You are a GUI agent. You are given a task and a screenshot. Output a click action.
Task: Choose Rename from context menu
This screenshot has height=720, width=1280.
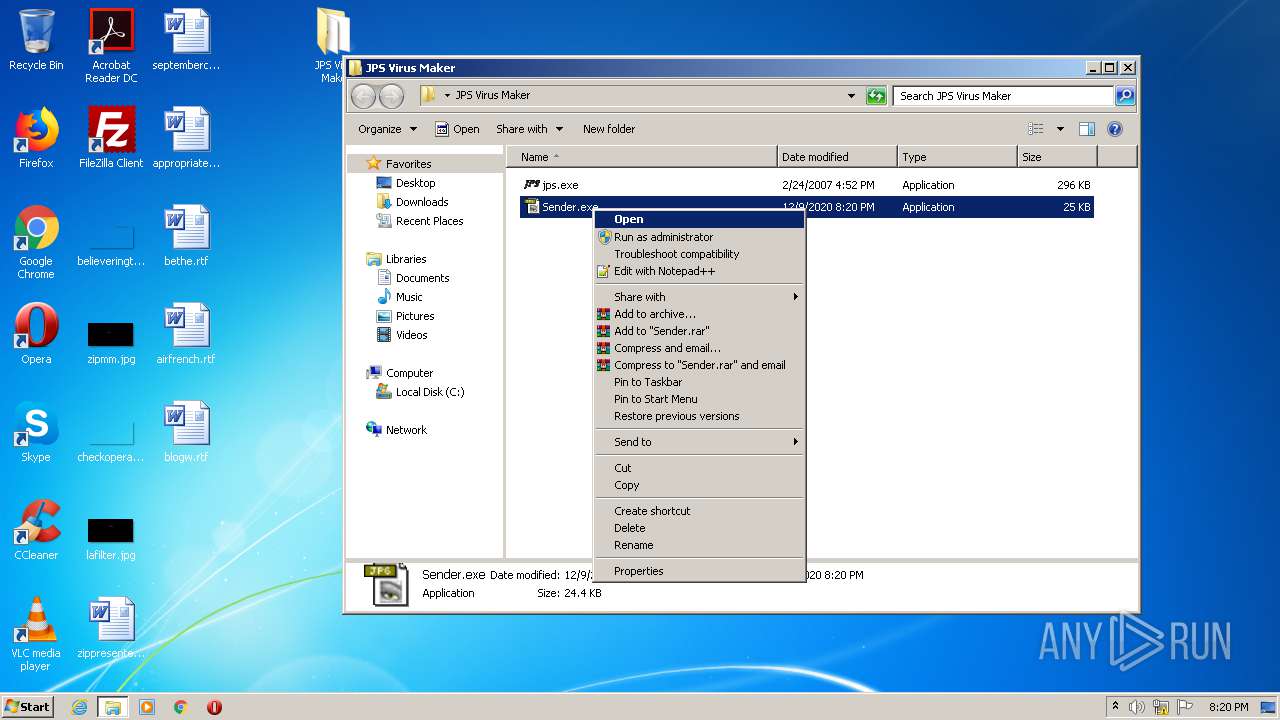coord(700,545)
